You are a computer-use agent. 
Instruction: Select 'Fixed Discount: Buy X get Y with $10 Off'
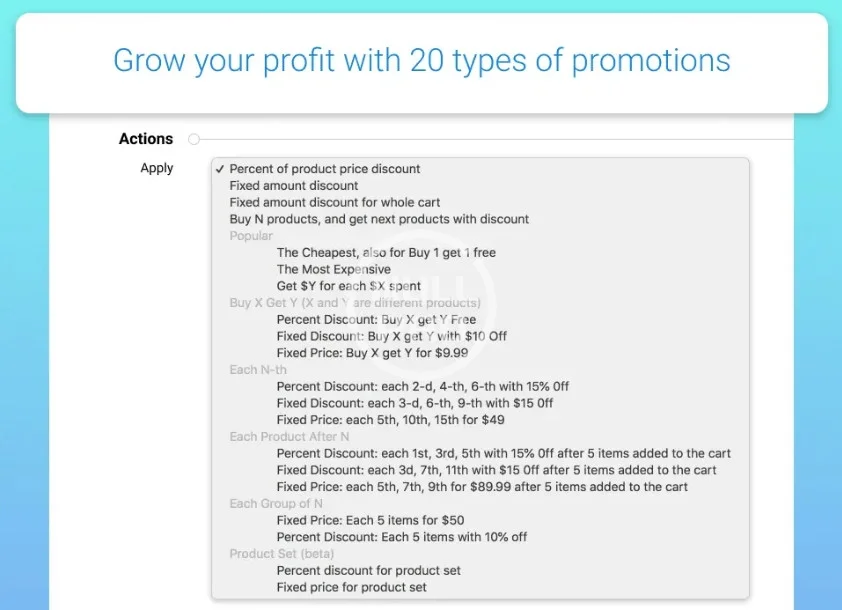coord(391,336)
